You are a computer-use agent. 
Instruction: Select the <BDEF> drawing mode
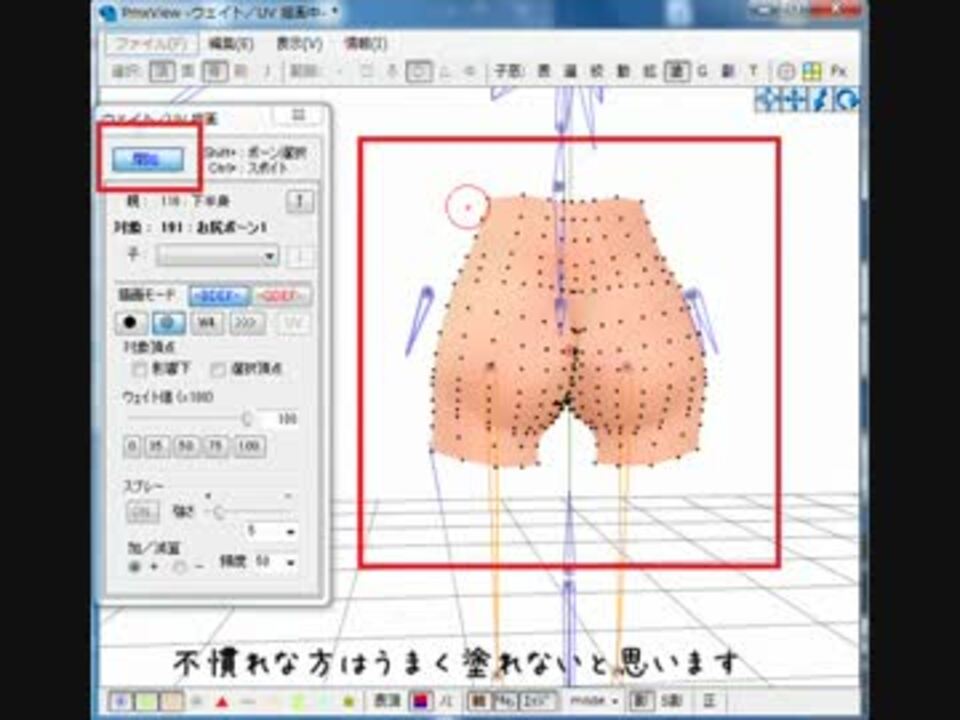pyautogui.click(x=219, y=296)
